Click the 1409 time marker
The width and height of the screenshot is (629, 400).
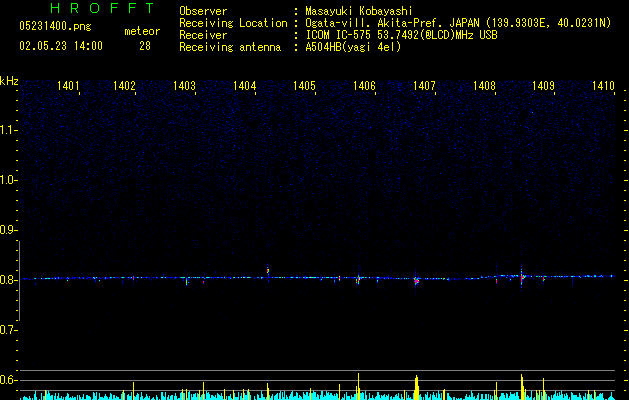(x=544, y=86)
